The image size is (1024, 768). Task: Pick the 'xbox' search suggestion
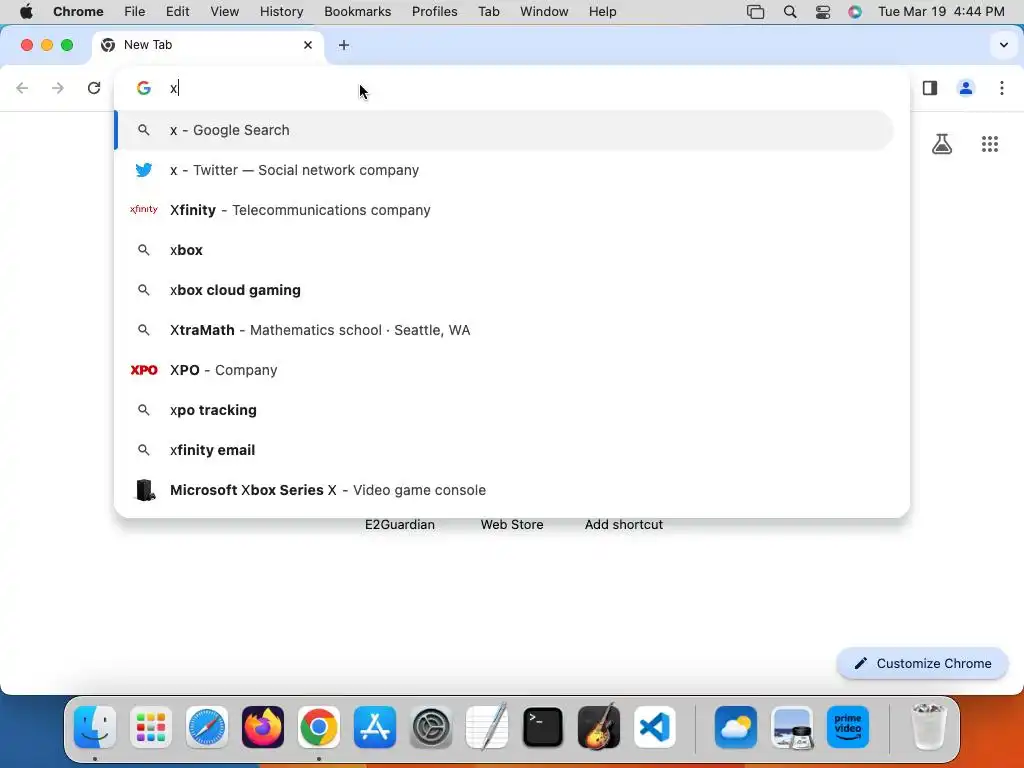pyautogui.click(x=505, y=250)
